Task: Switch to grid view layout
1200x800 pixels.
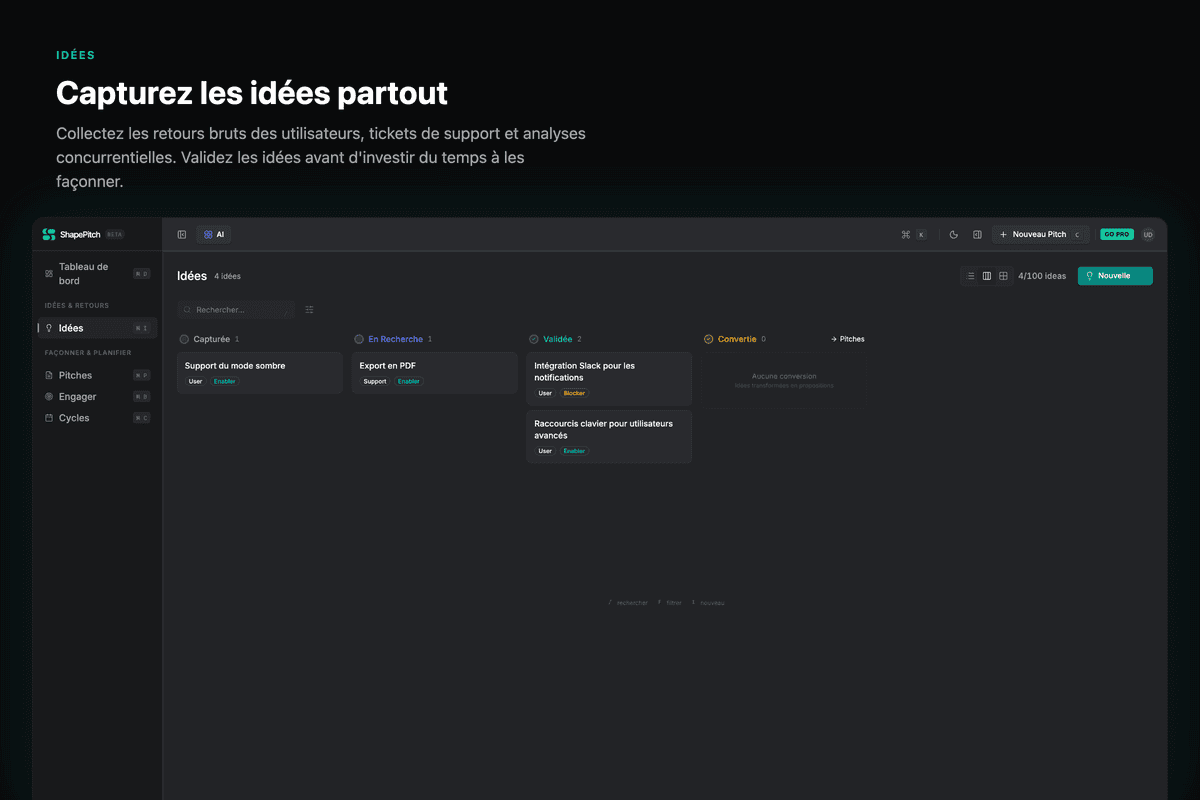Action: pyautogui.click(x=1003, y=276)
